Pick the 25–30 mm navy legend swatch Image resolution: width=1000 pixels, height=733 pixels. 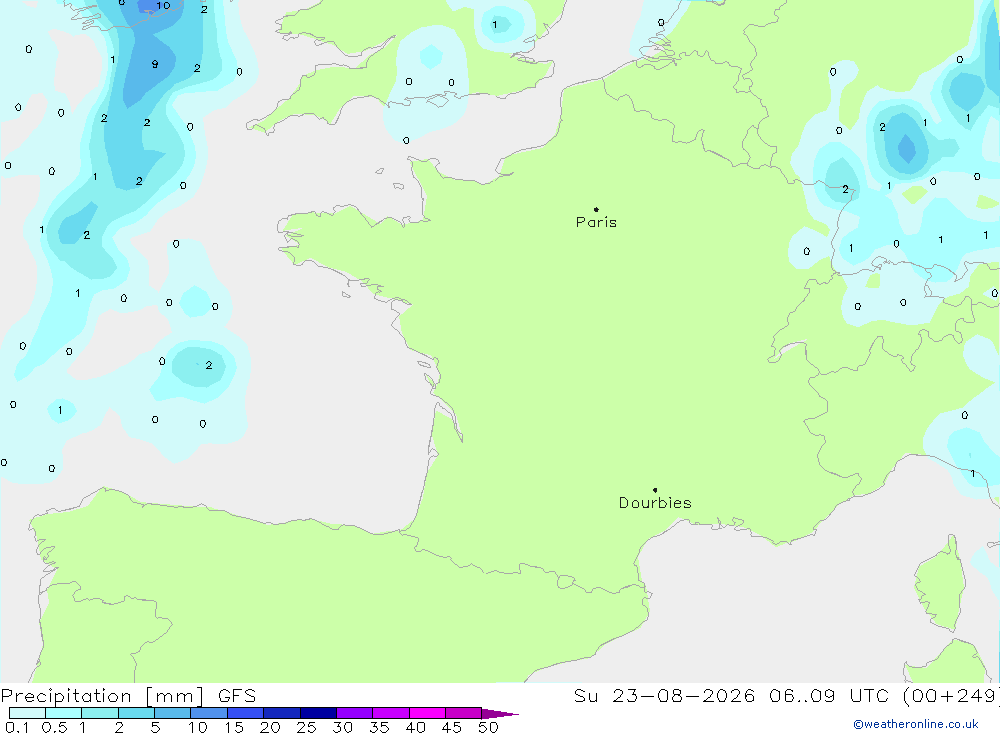[318, 713]
